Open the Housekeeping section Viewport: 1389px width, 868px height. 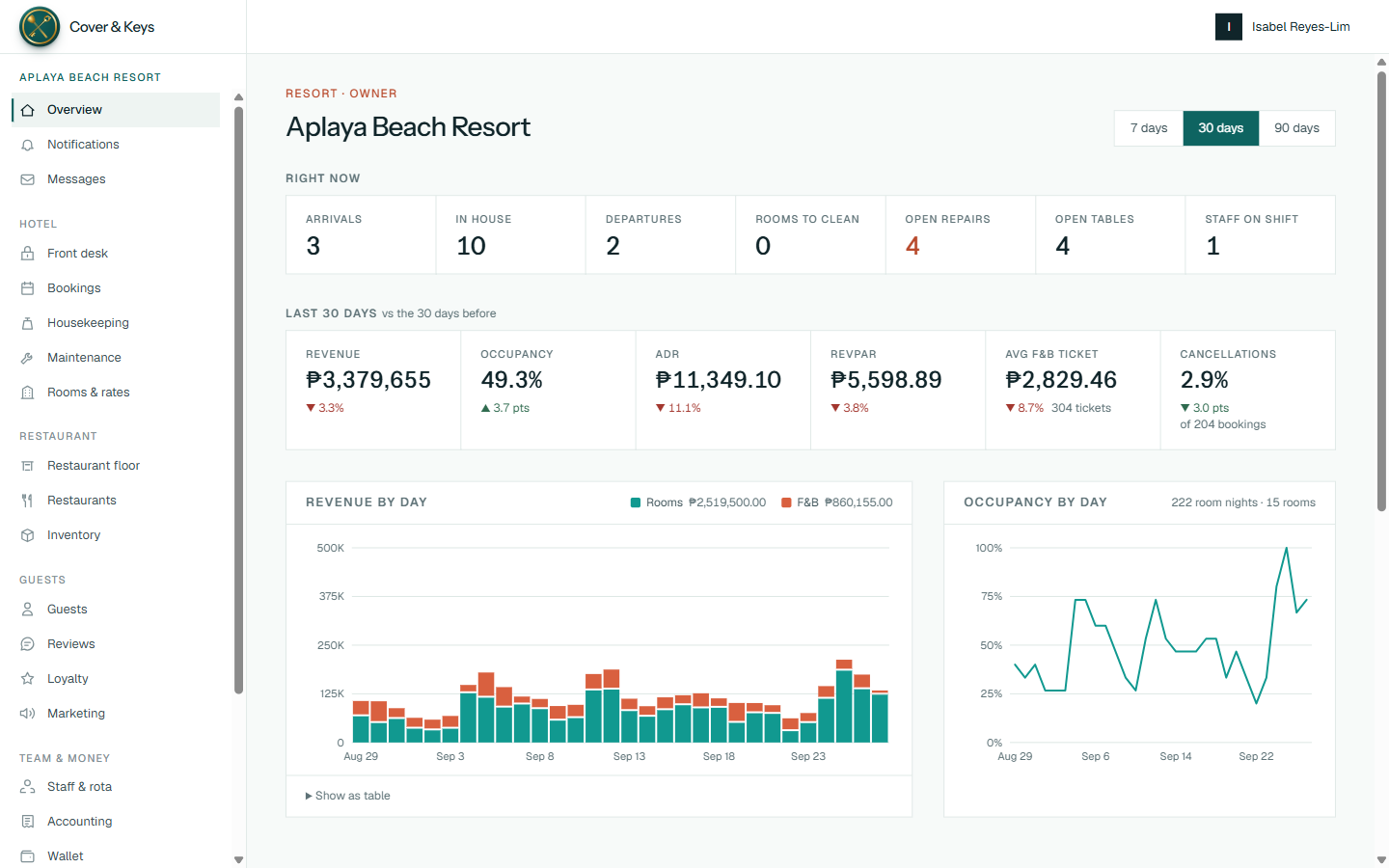click(x=116, y=323)
